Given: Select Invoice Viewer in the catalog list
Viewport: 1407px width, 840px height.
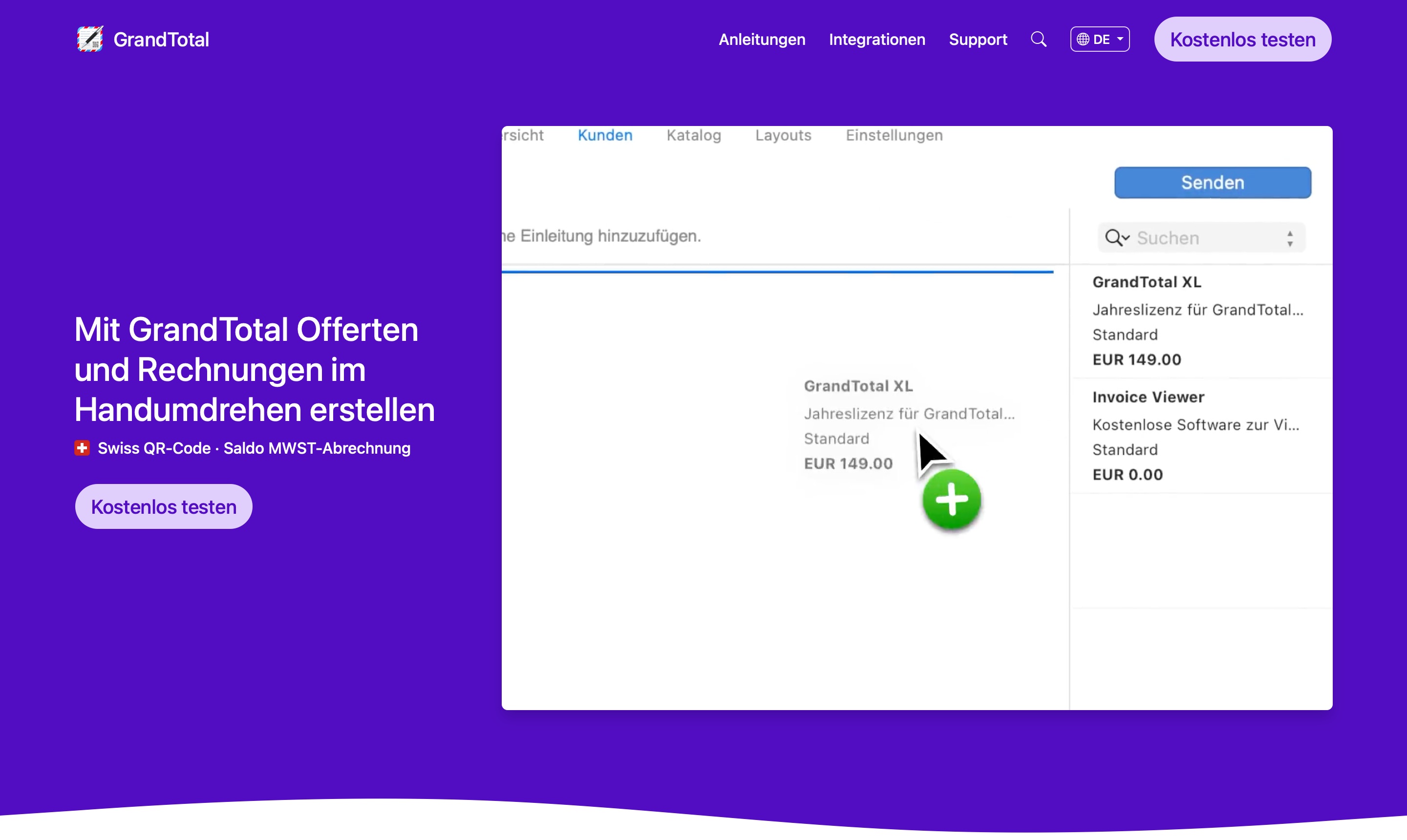Looking at the screenshot, I should pos(1201,435).
